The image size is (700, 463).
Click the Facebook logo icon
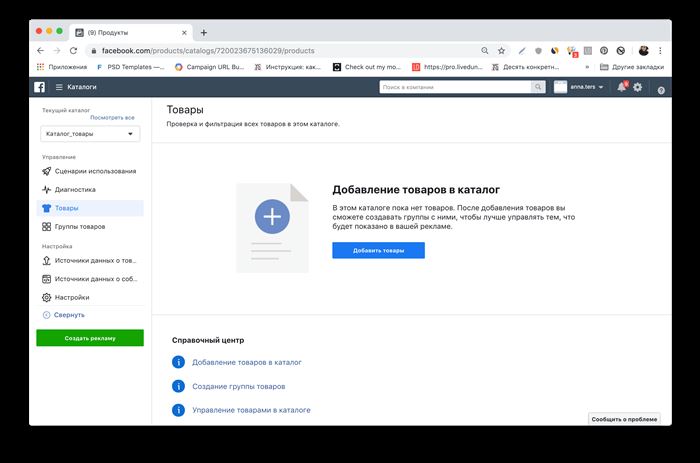pyautogui.click(x=39, y=87)
